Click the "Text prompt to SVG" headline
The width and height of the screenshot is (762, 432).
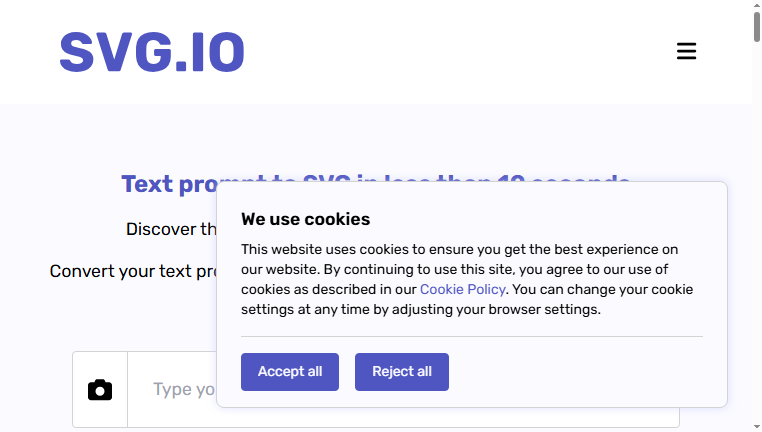(169, 184)
